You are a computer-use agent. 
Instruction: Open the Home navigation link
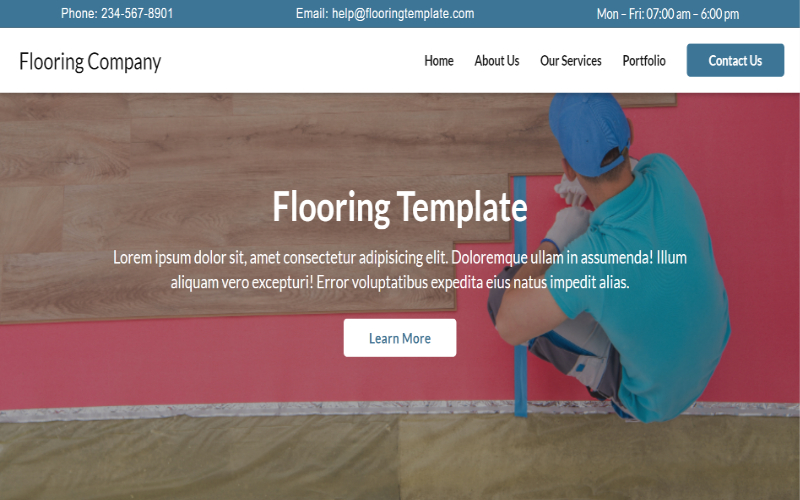(x=439, y=61)
